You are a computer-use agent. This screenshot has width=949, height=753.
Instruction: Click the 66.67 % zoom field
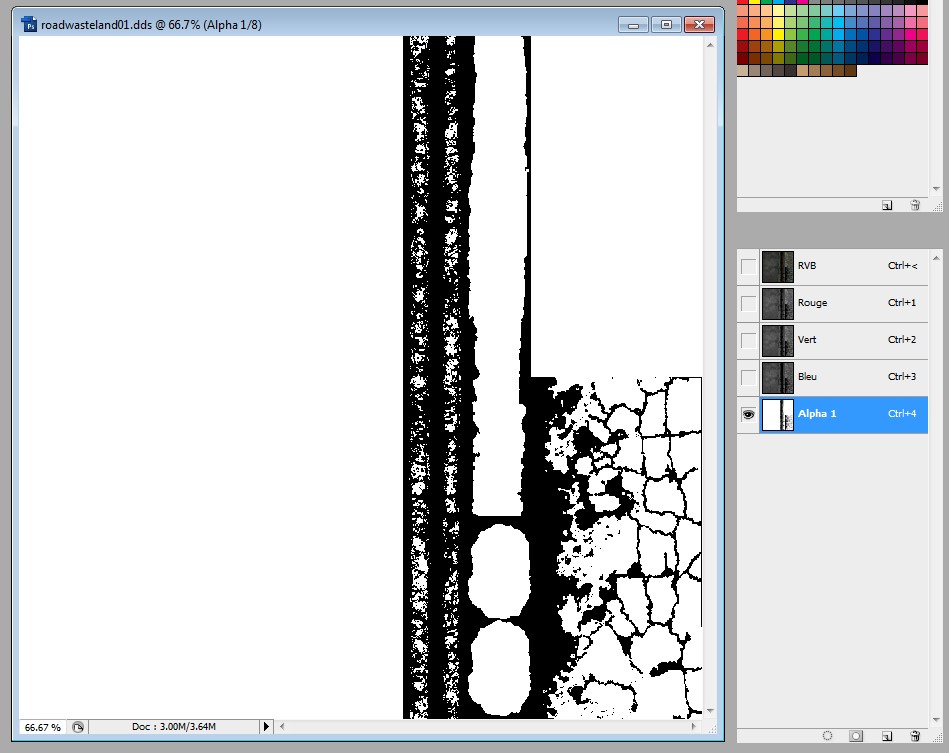pos(43,727)
